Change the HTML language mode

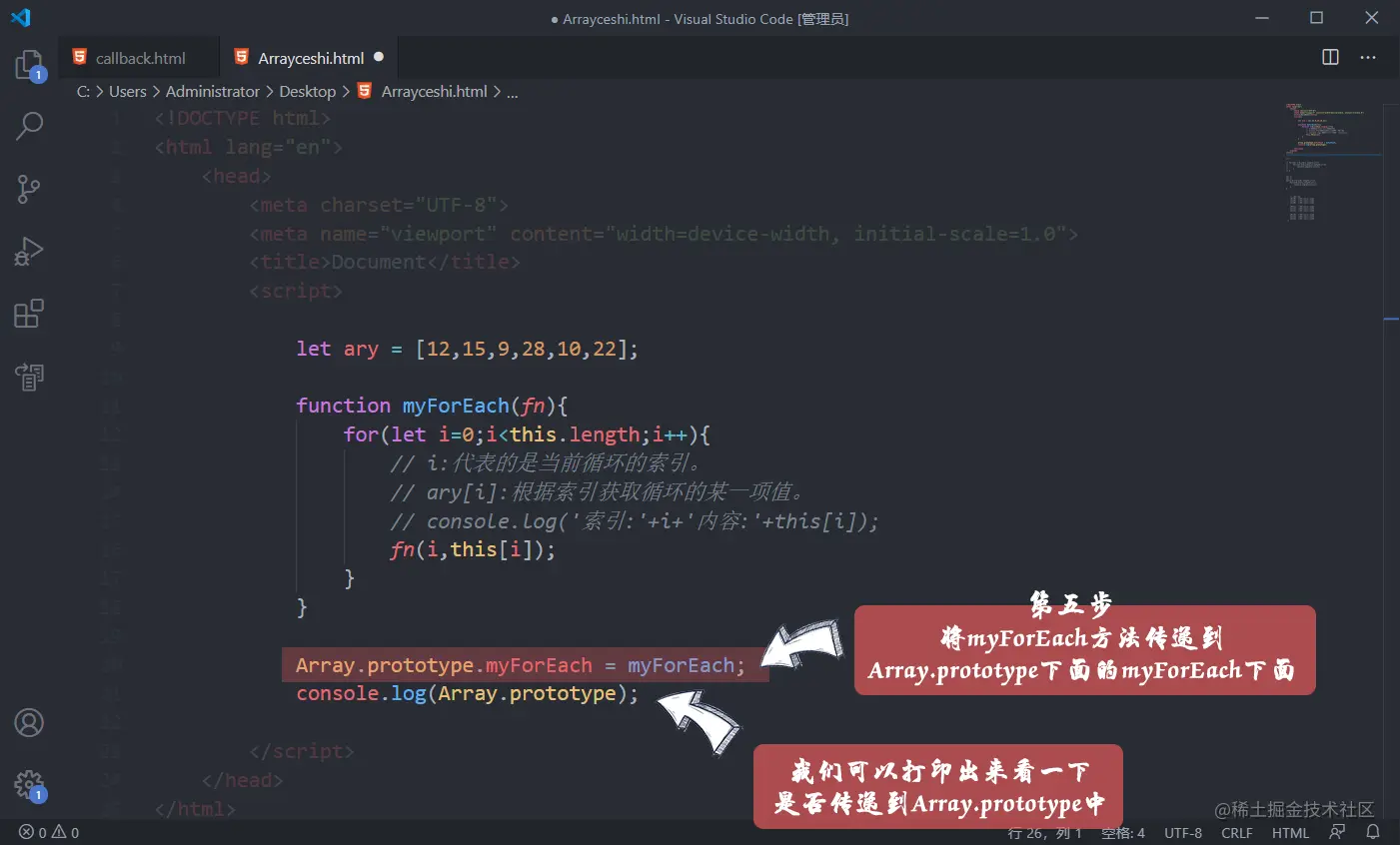click(x=1290, y=832)
